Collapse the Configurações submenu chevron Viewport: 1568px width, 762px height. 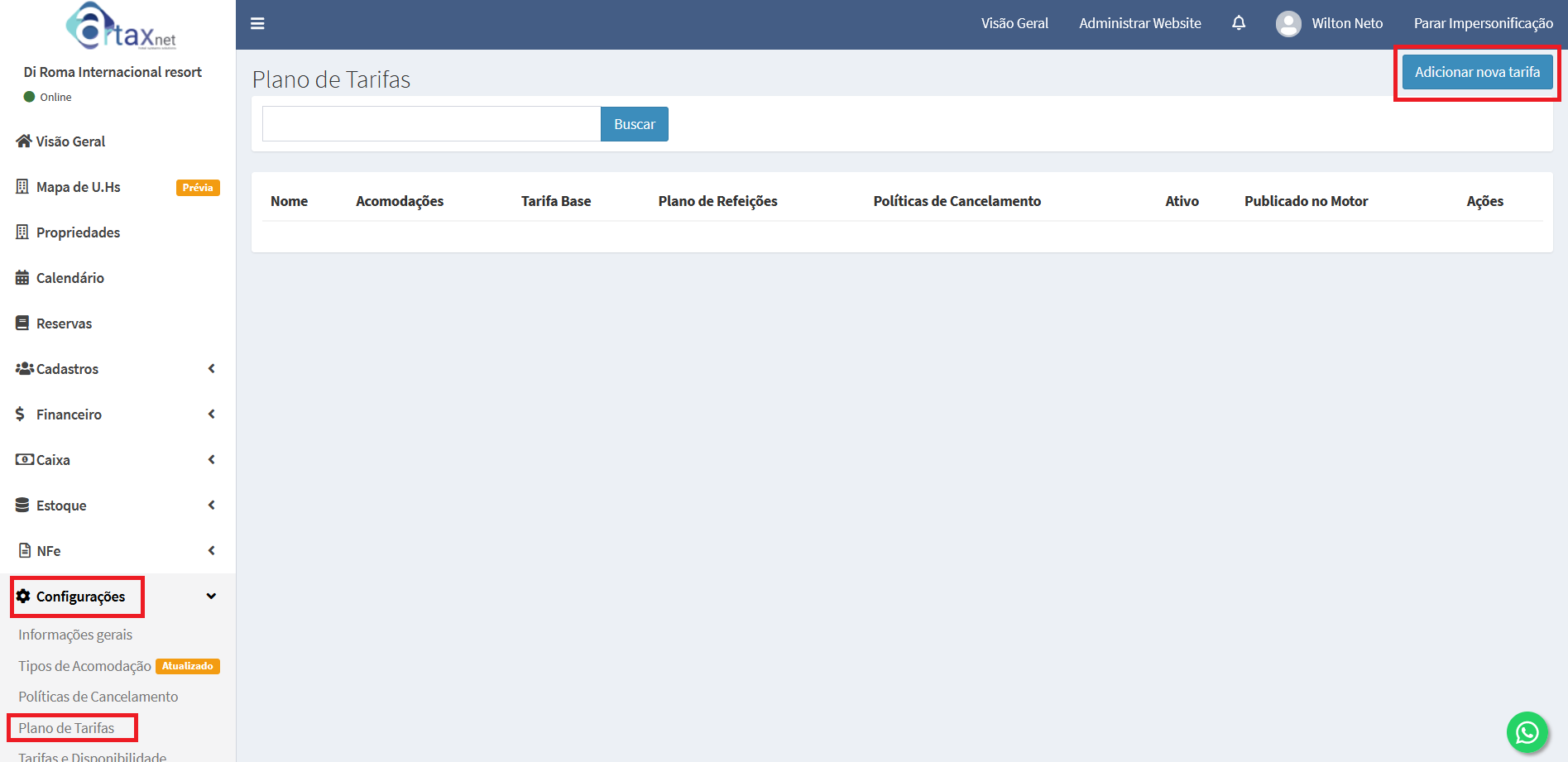[212, 596]
